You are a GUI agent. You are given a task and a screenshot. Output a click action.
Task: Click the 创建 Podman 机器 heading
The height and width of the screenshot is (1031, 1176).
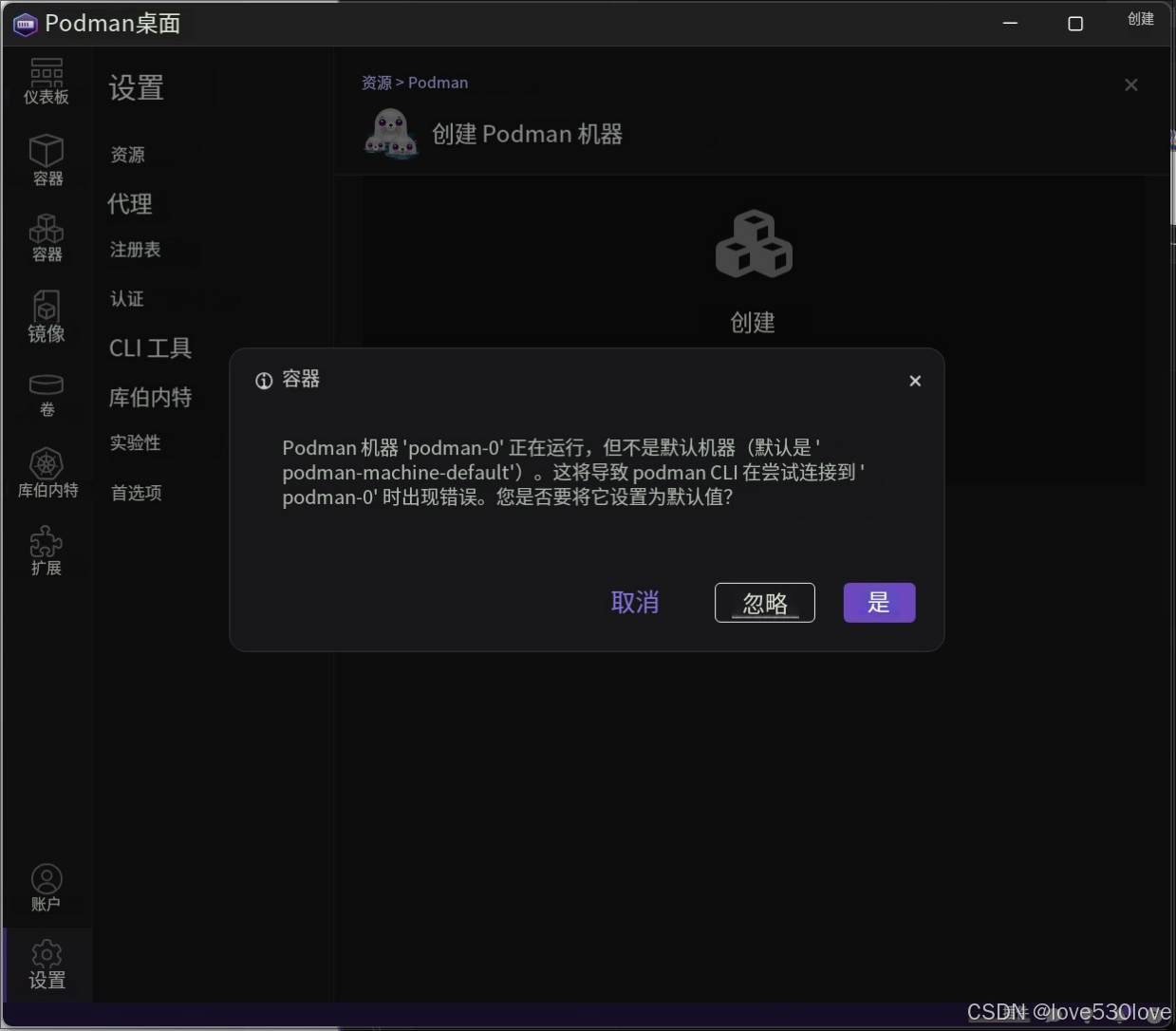tap(527, 134)
